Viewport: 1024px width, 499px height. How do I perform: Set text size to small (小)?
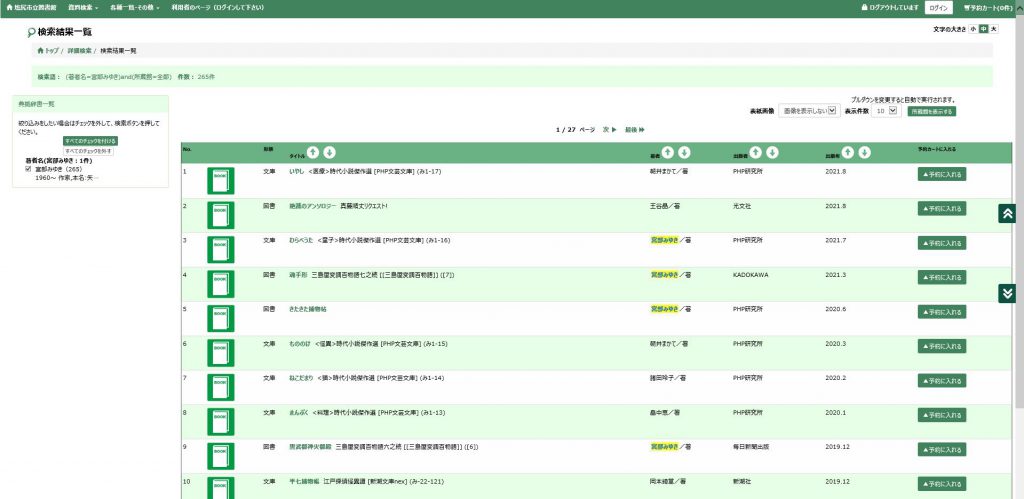(973, 29)
